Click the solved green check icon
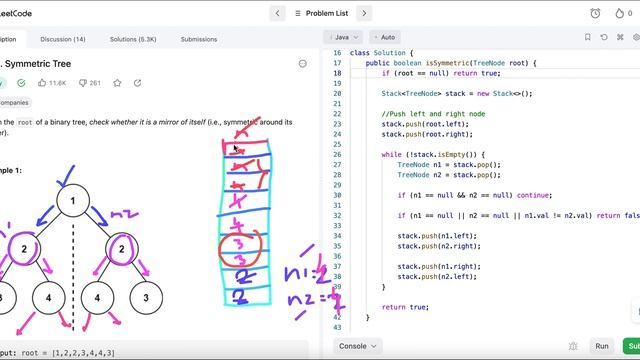 click(21, 83)
